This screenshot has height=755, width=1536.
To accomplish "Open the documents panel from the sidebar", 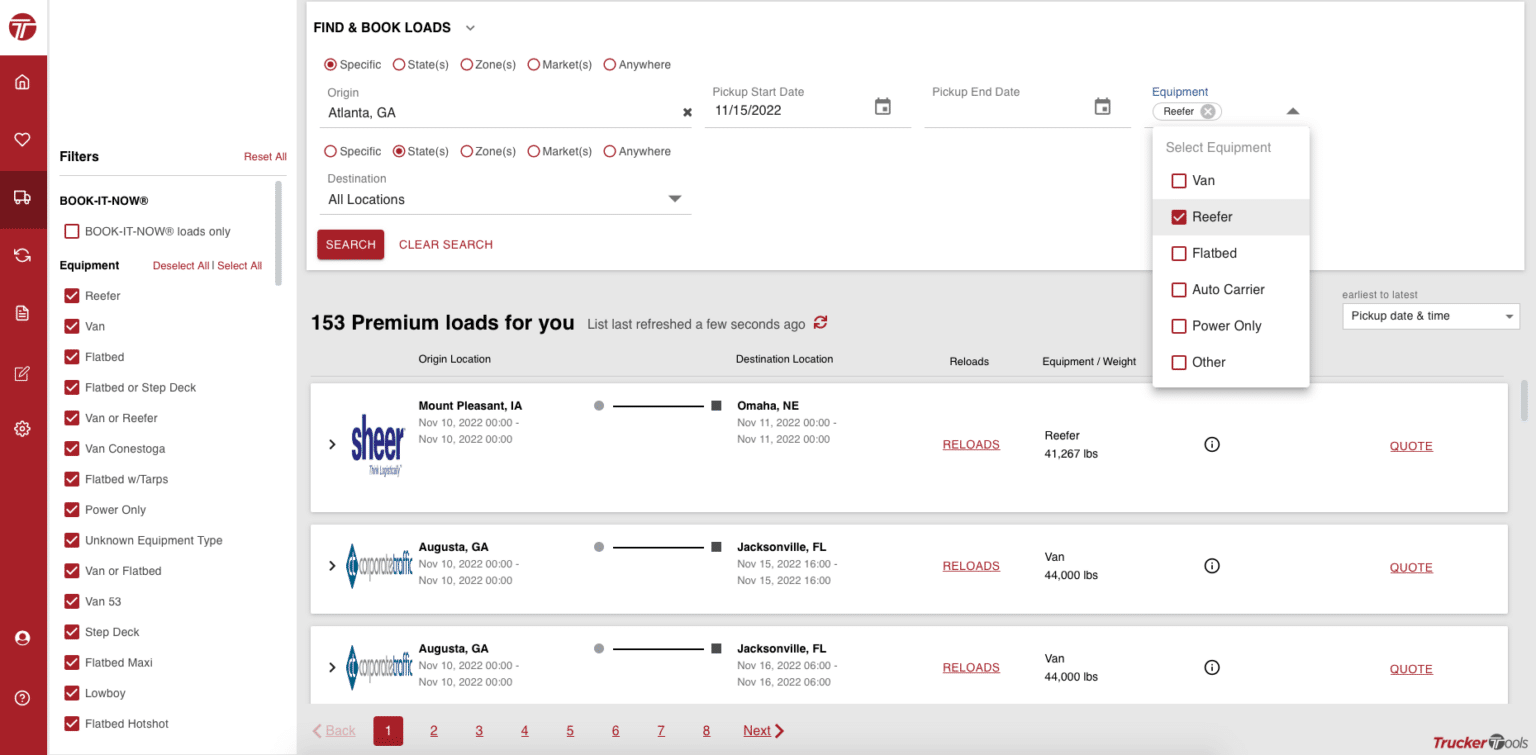I will click(23, 312).
